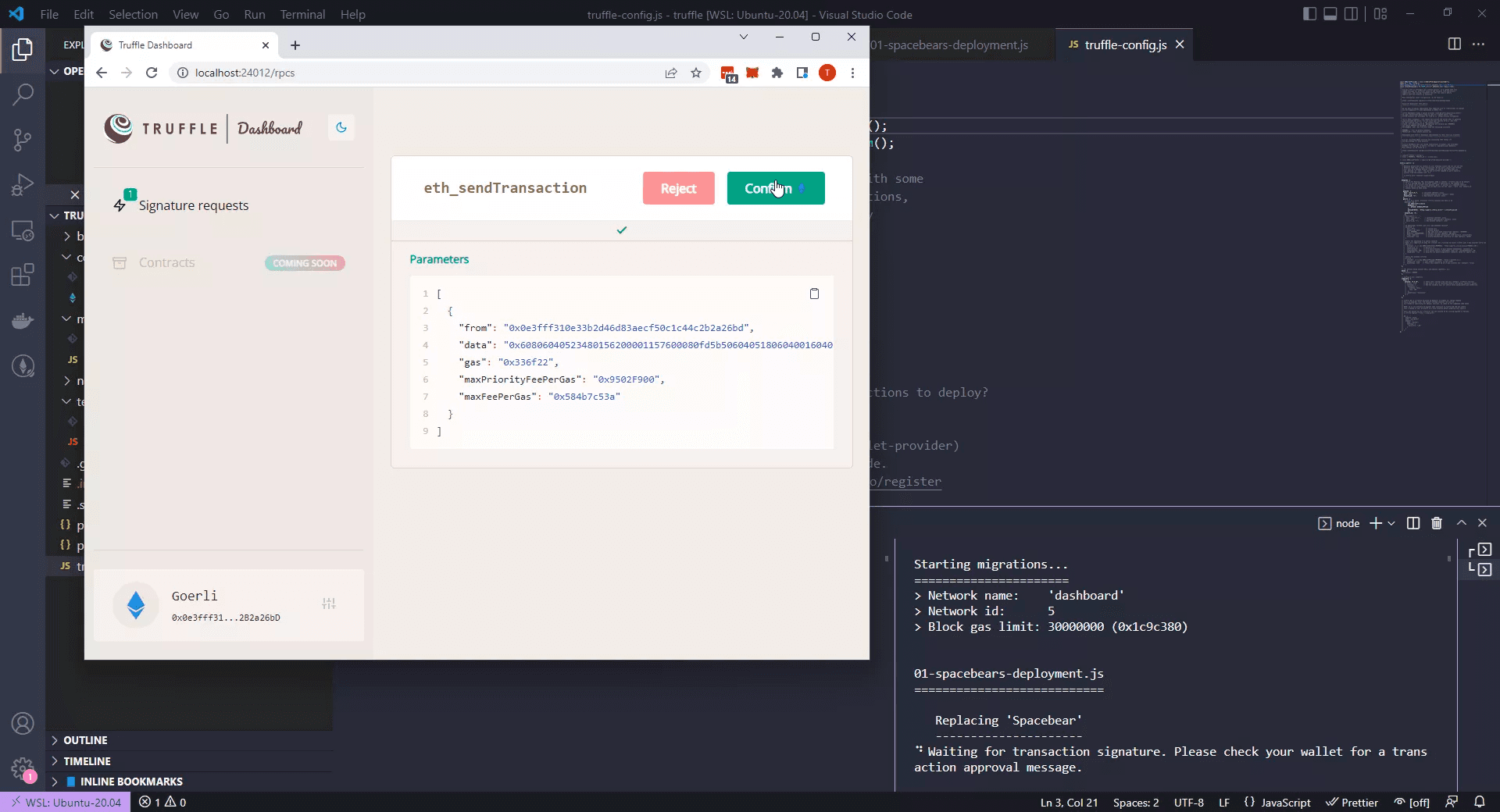
Task: Open the browser Extensions puzzle menu
Action: click(x=777, y=73)
